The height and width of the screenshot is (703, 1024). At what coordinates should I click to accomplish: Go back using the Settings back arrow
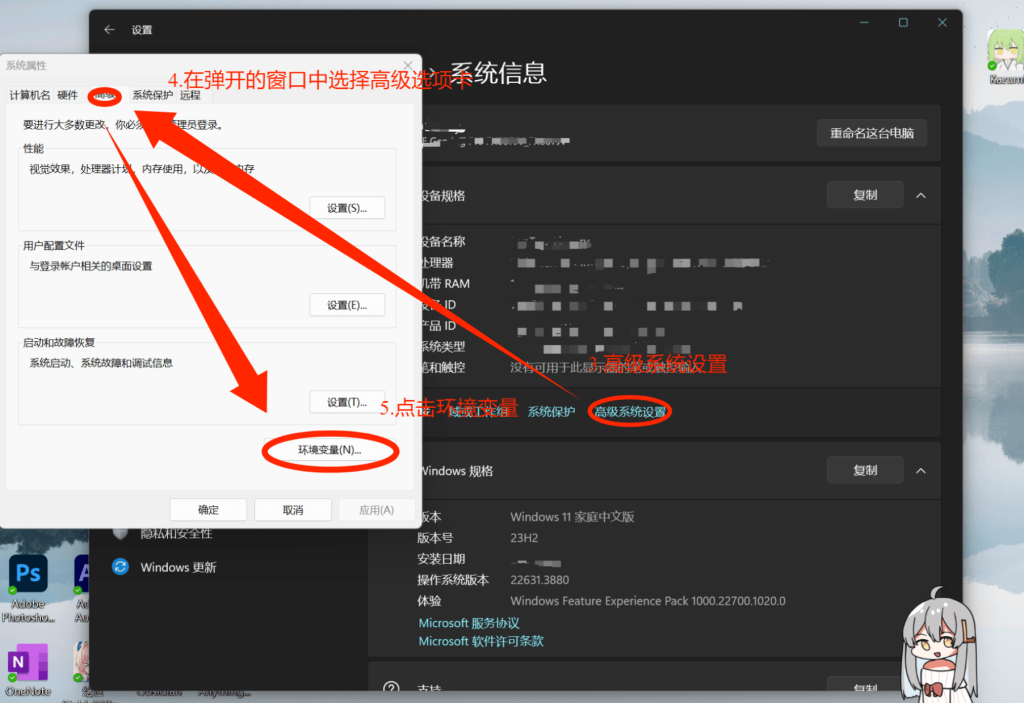(109, 29)
